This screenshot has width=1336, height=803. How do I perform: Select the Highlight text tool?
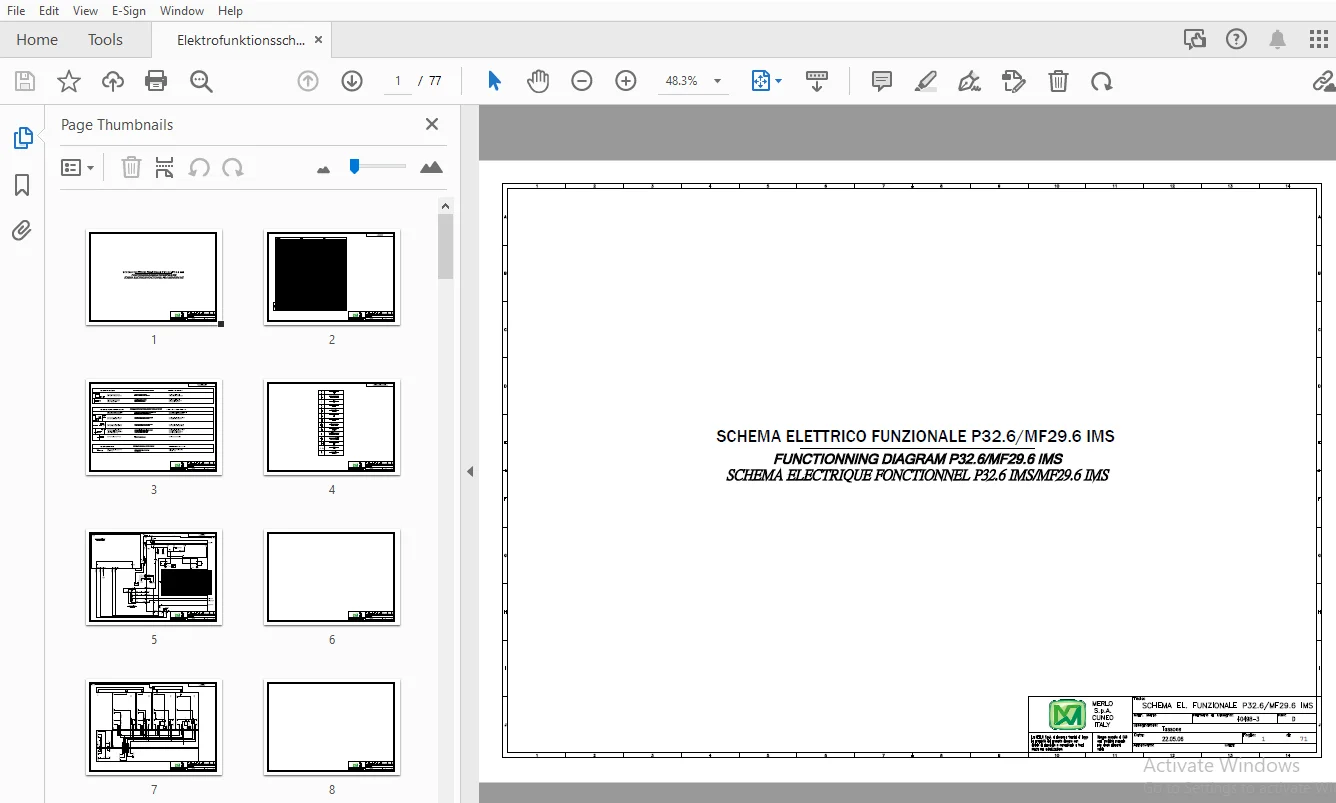click(926, 82)
